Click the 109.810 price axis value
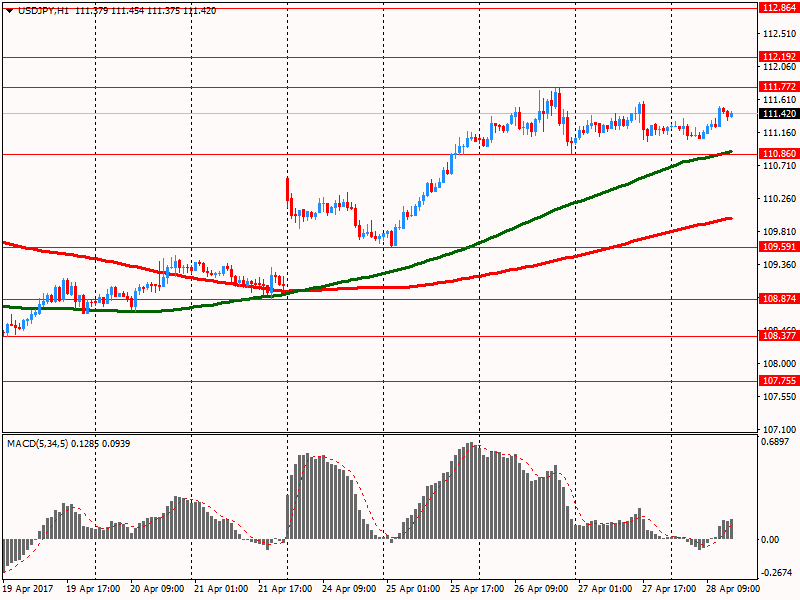 coord(779,232)
